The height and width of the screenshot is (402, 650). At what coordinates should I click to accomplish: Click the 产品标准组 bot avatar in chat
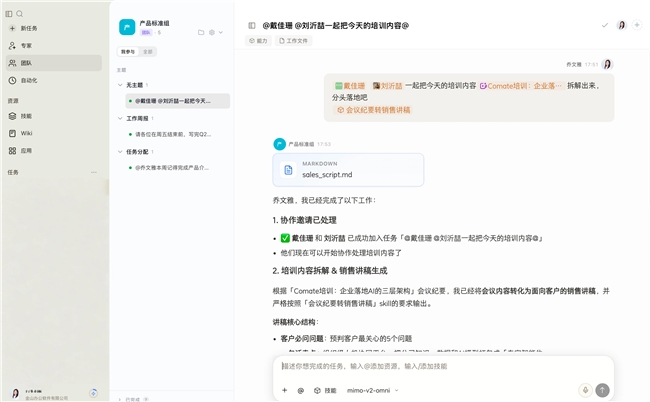point(279,144)
